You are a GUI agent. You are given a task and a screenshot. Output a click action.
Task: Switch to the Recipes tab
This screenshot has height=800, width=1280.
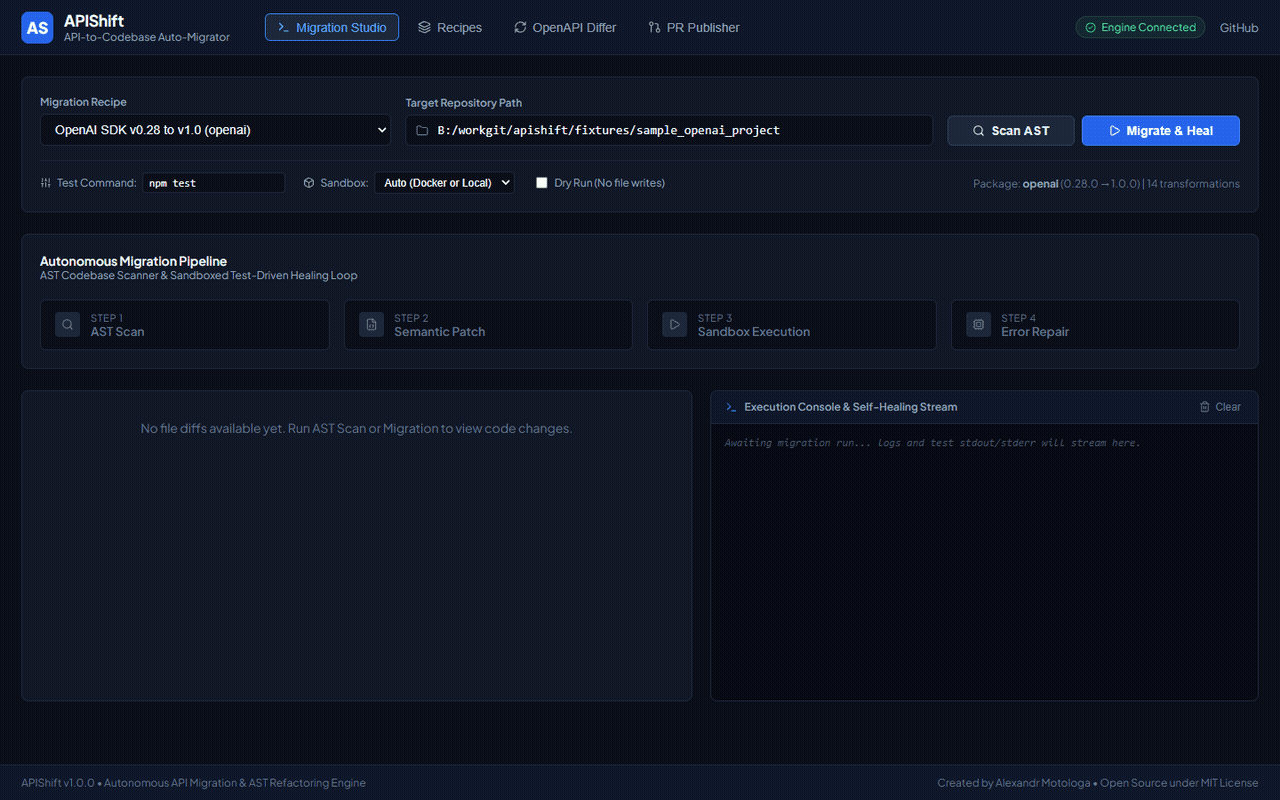pyautogui.click(x=450, y=27)
